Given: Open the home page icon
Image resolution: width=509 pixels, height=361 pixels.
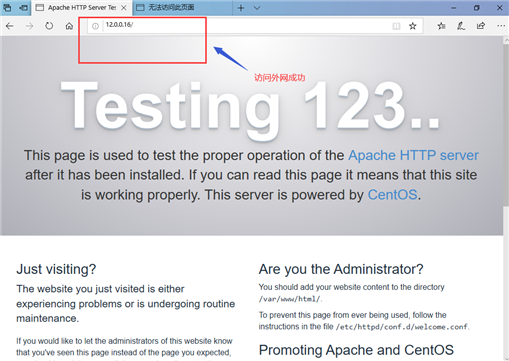Looking at the screenshot, I should click(69, 26).
